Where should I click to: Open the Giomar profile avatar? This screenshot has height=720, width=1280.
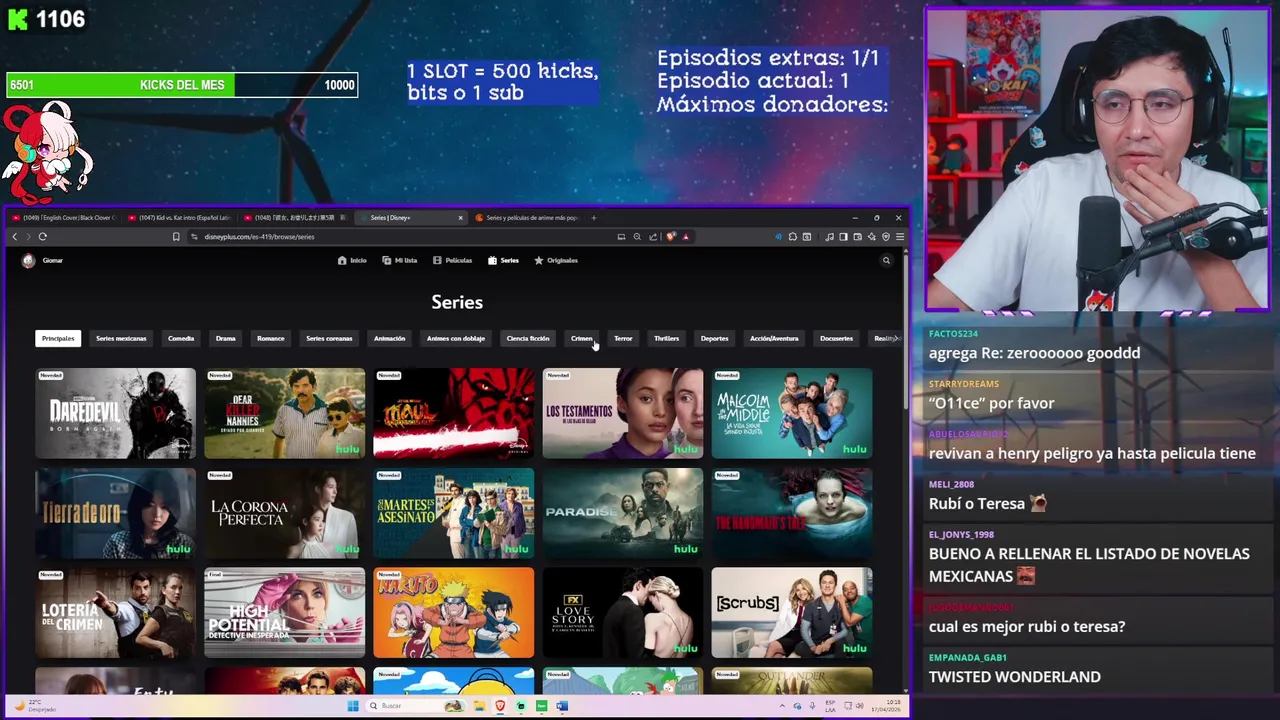click(x=28, y=261)
